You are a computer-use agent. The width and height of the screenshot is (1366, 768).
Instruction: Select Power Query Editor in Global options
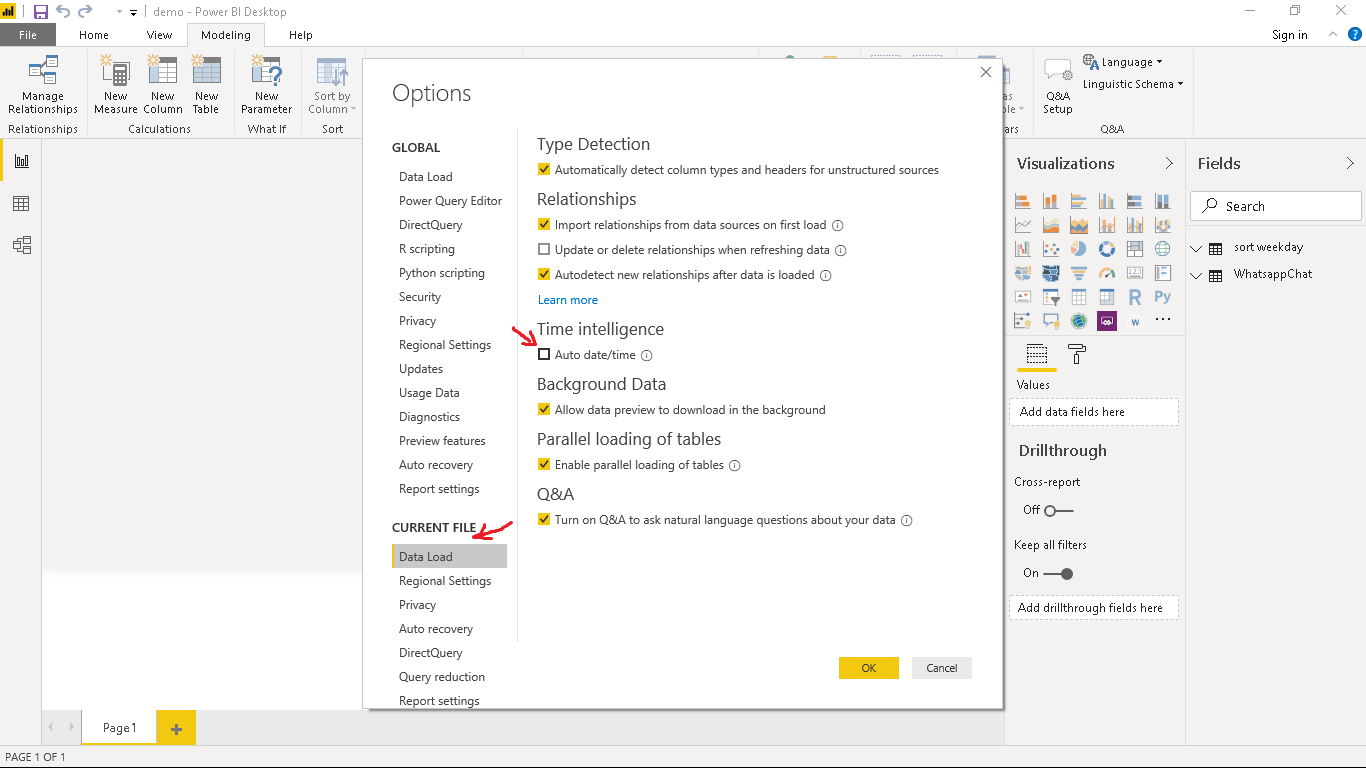[450, 201]
